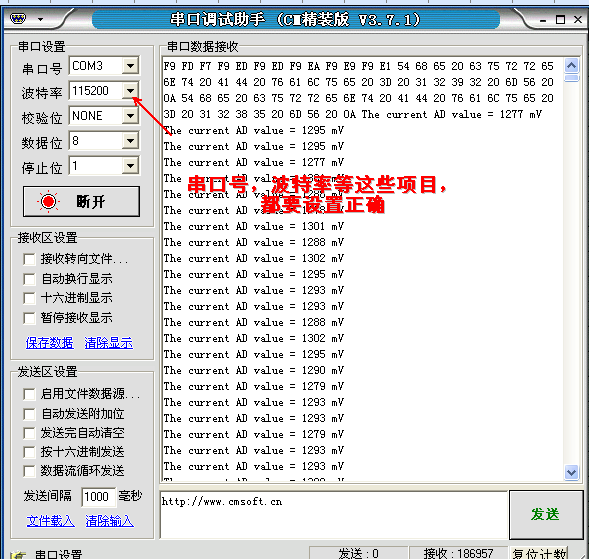Close the serial assistant window
The image size is (589, 559).
[578, 20]
